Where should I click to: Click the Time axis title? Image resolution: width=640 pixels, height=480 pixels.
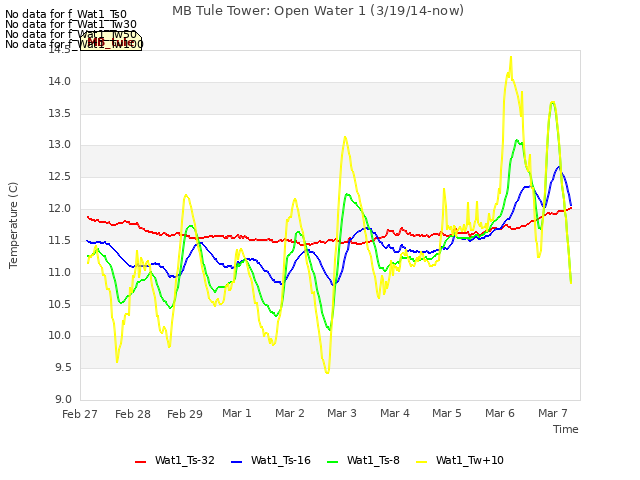[x=566, y=429]
